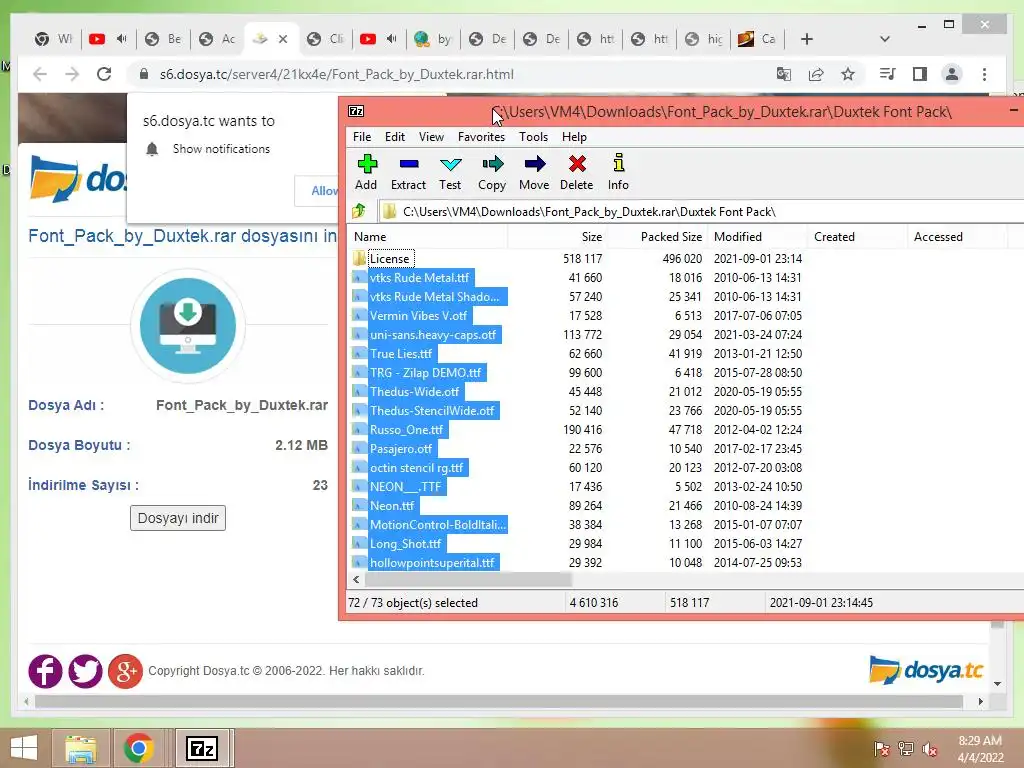Click the muted volume tray icon

click(x=930, y=749)
